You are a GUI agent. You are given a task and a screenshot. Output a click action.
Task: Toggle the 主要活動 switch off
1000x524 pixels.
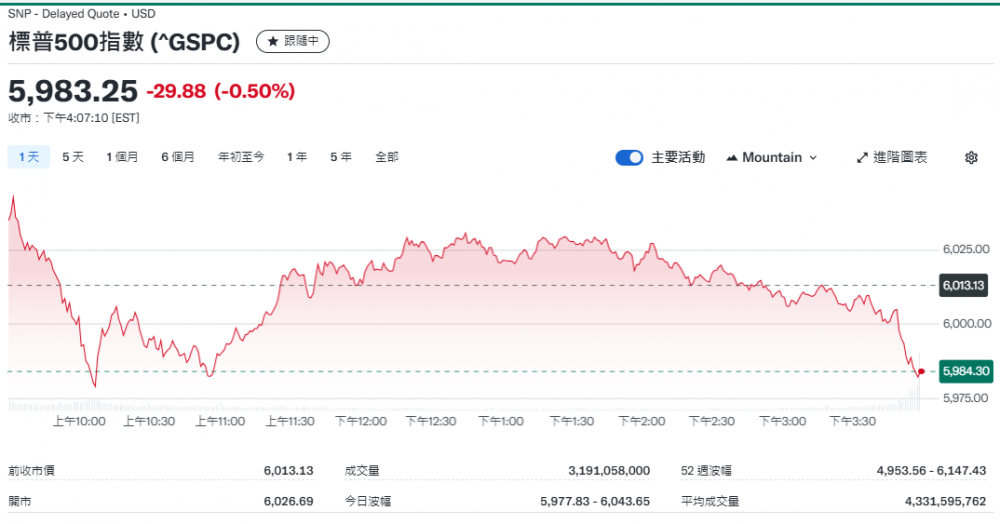pos(629,158)
